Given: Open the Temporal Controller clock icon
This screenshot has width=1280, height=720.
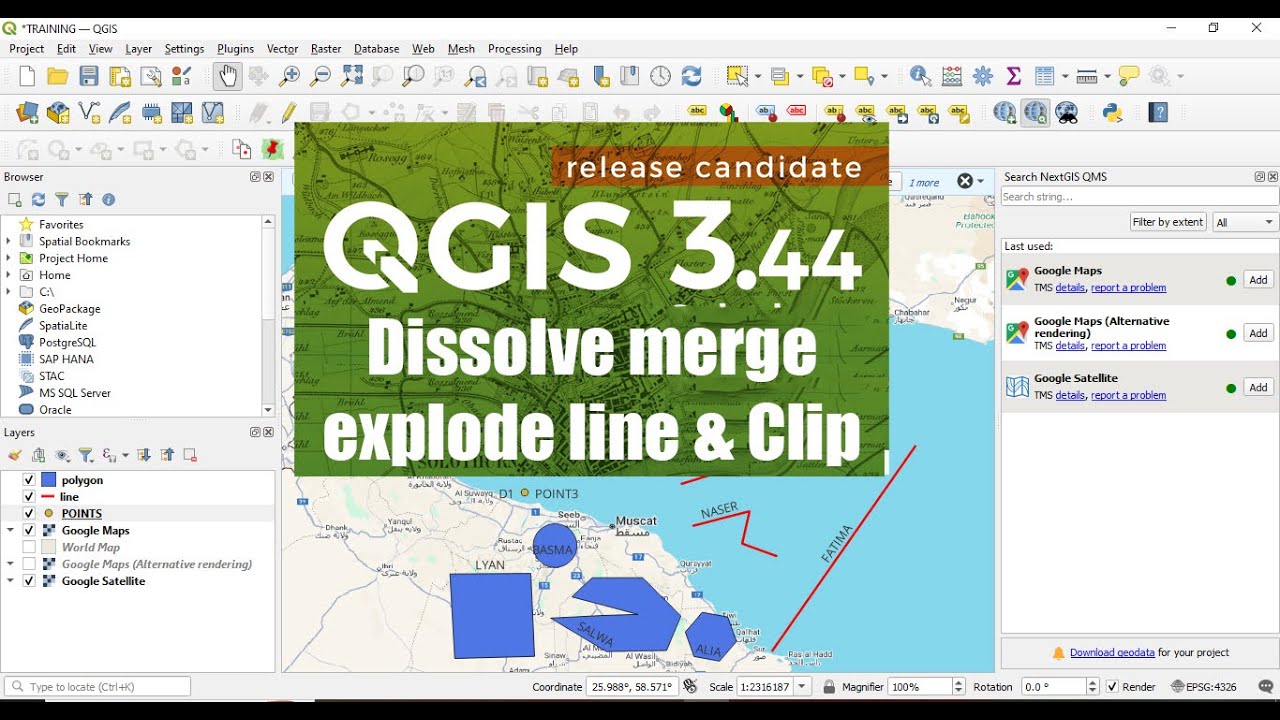Looking at the screenshot, I should (x=661, y=76).
